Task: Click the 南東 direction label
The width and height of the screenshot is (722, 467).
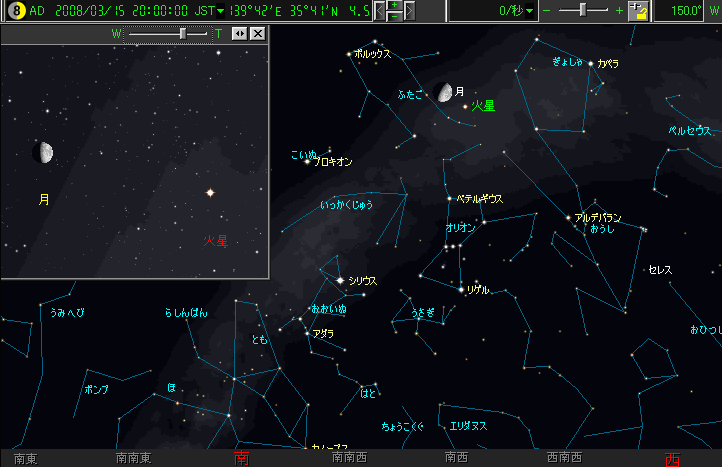Action: [26, 459]
